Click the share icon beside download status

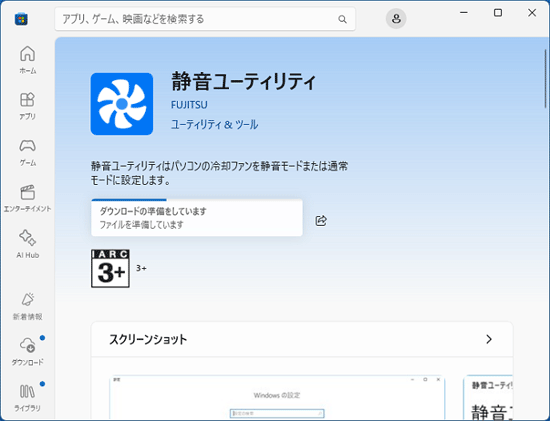point(321,220)
